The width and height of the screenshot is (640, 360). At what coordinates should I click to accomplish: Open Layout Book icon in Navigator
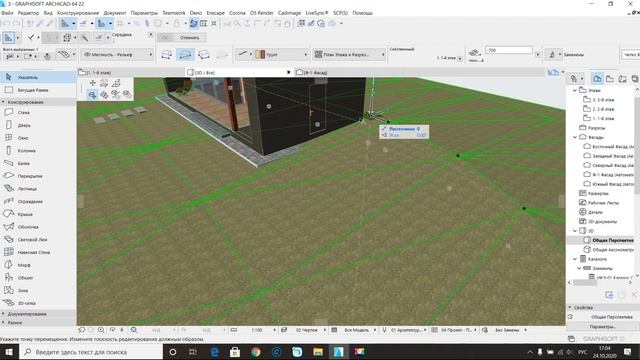click(622, 79)
